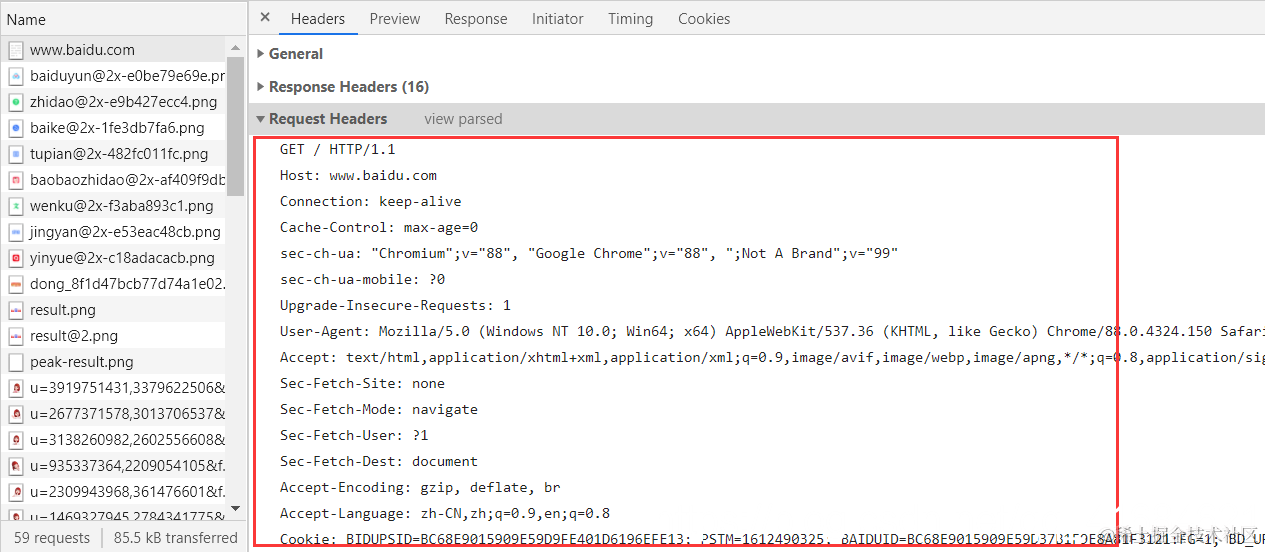Click thumbnail icon of dong_8f1d47bcb77d74a1e02 request
The image size is (1265, 552).
click(16, 284)
